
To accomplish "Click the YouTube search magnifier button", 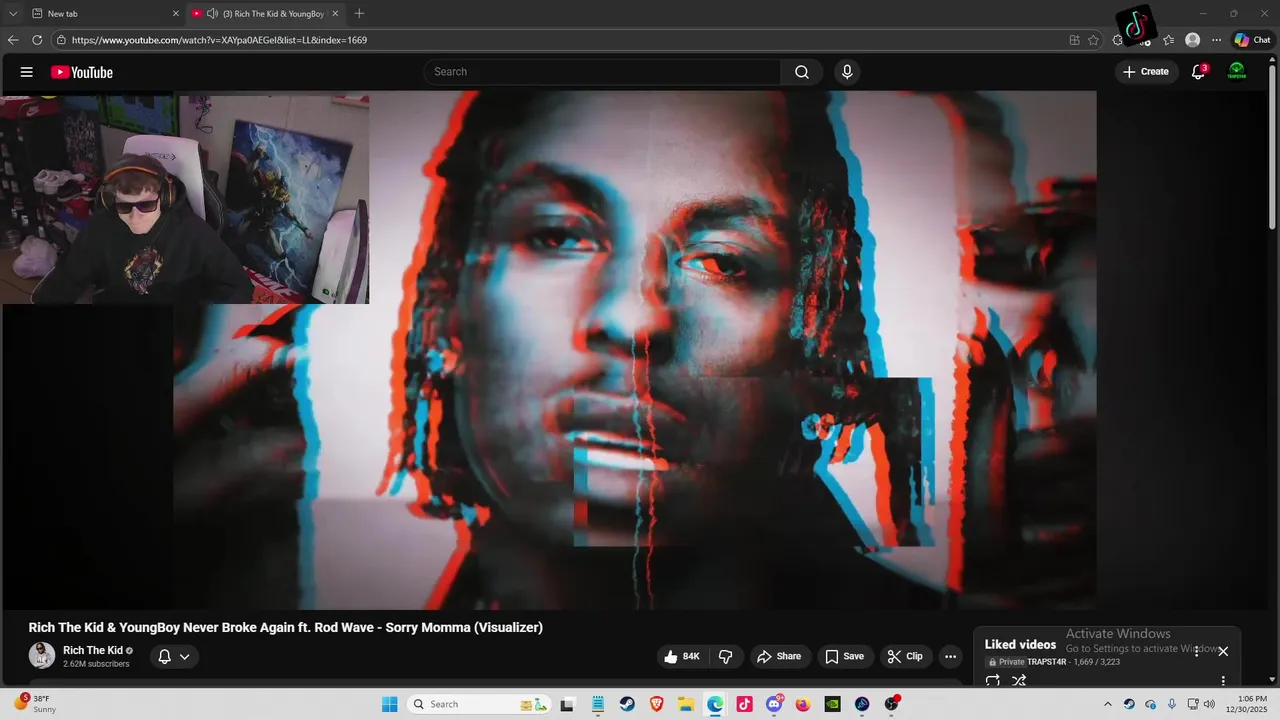I will click(801, 72).
